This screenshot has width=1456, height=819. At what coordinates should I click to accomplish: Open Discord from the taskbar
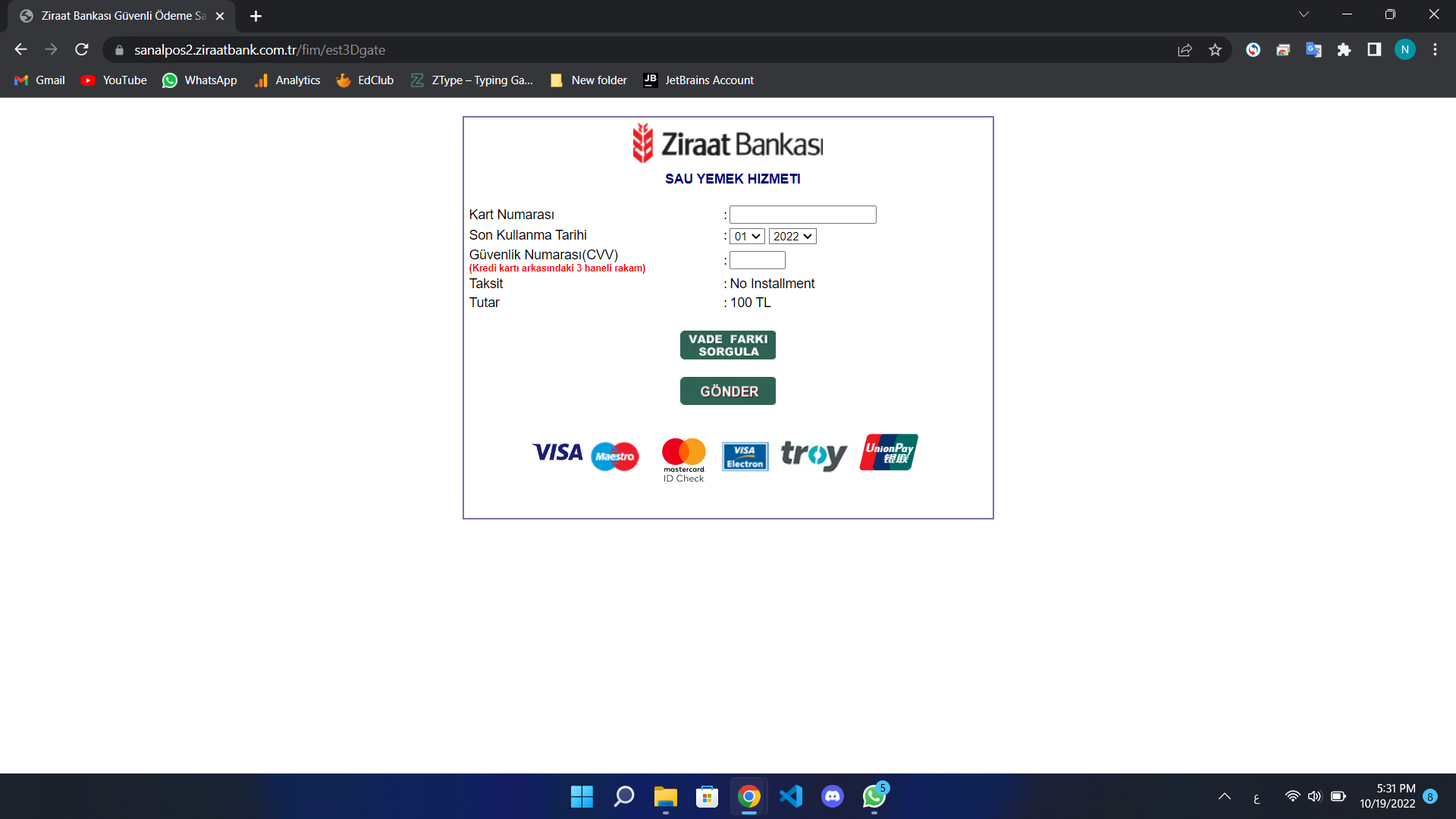[x=832, y=796]
